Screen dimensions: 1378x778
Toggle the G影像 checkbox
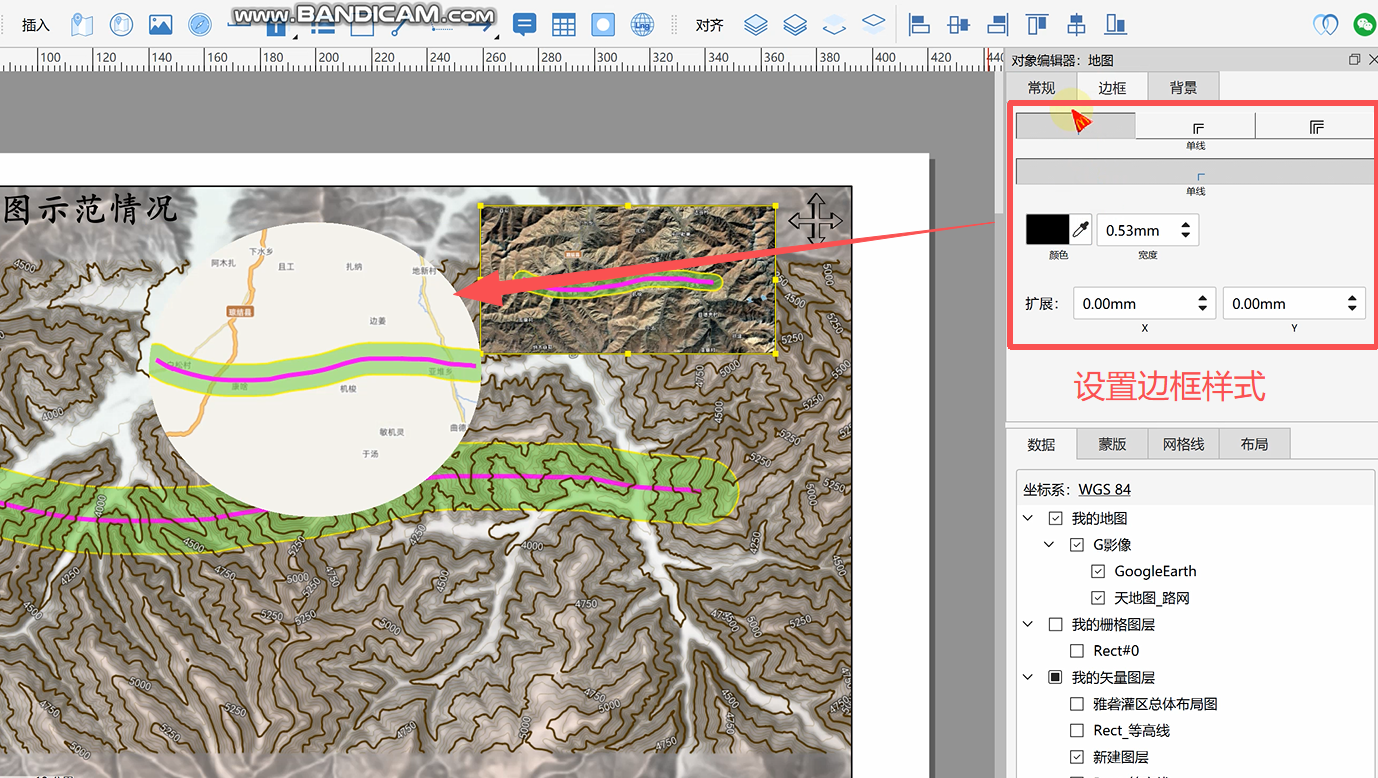(1077, 545)
